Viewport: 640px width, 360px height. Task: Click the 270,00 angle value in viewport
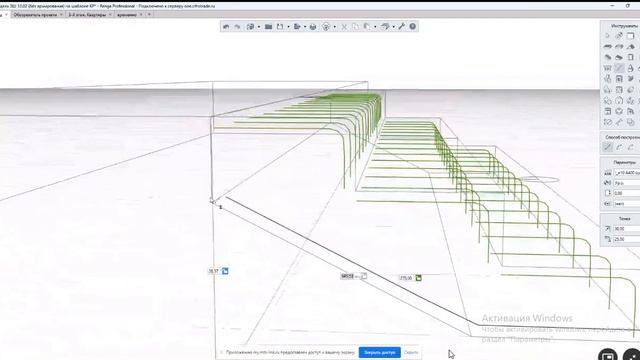click(406, 278)
